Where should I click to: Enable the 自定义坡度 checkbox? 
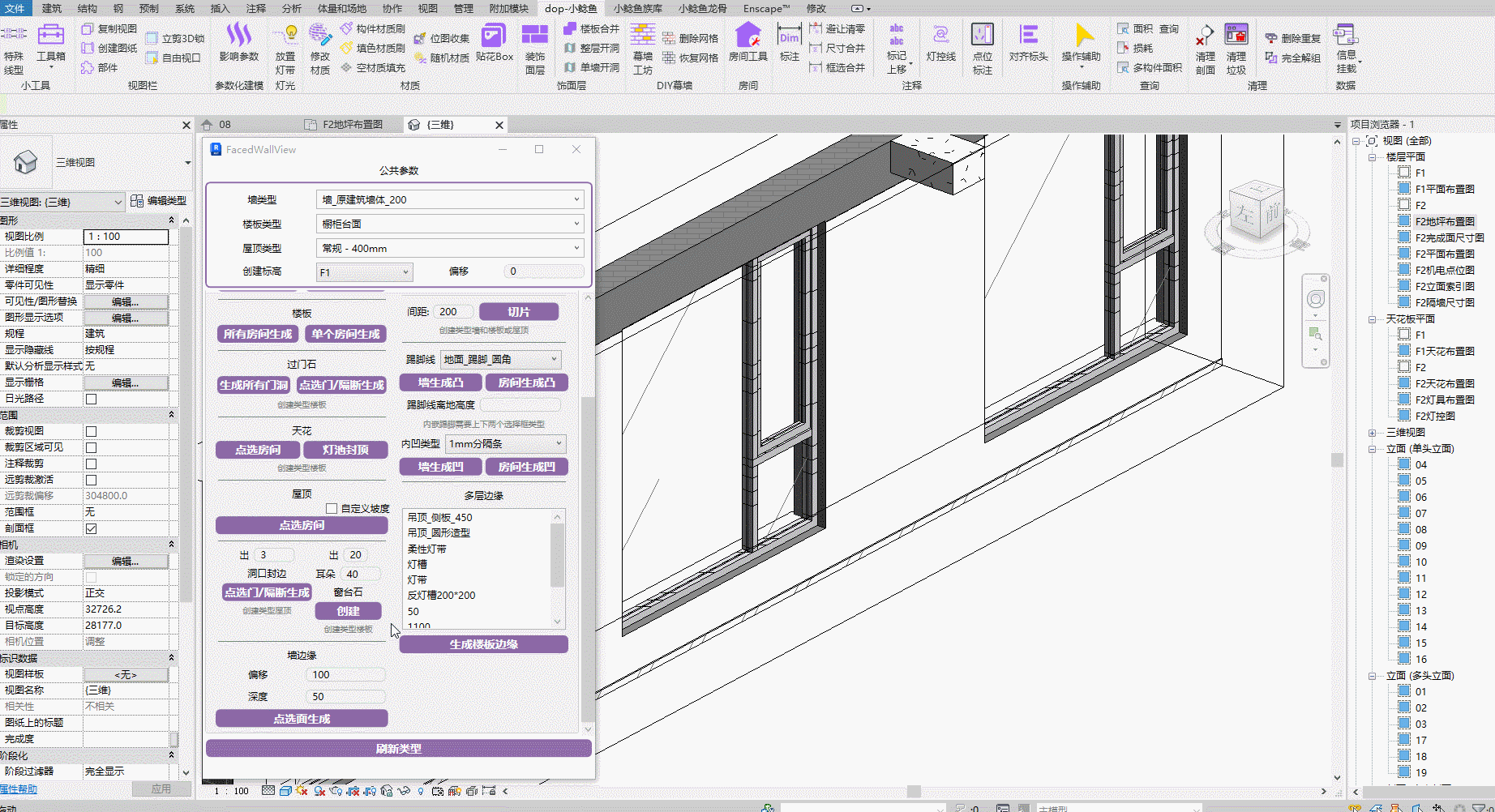[x=332, y=509]
